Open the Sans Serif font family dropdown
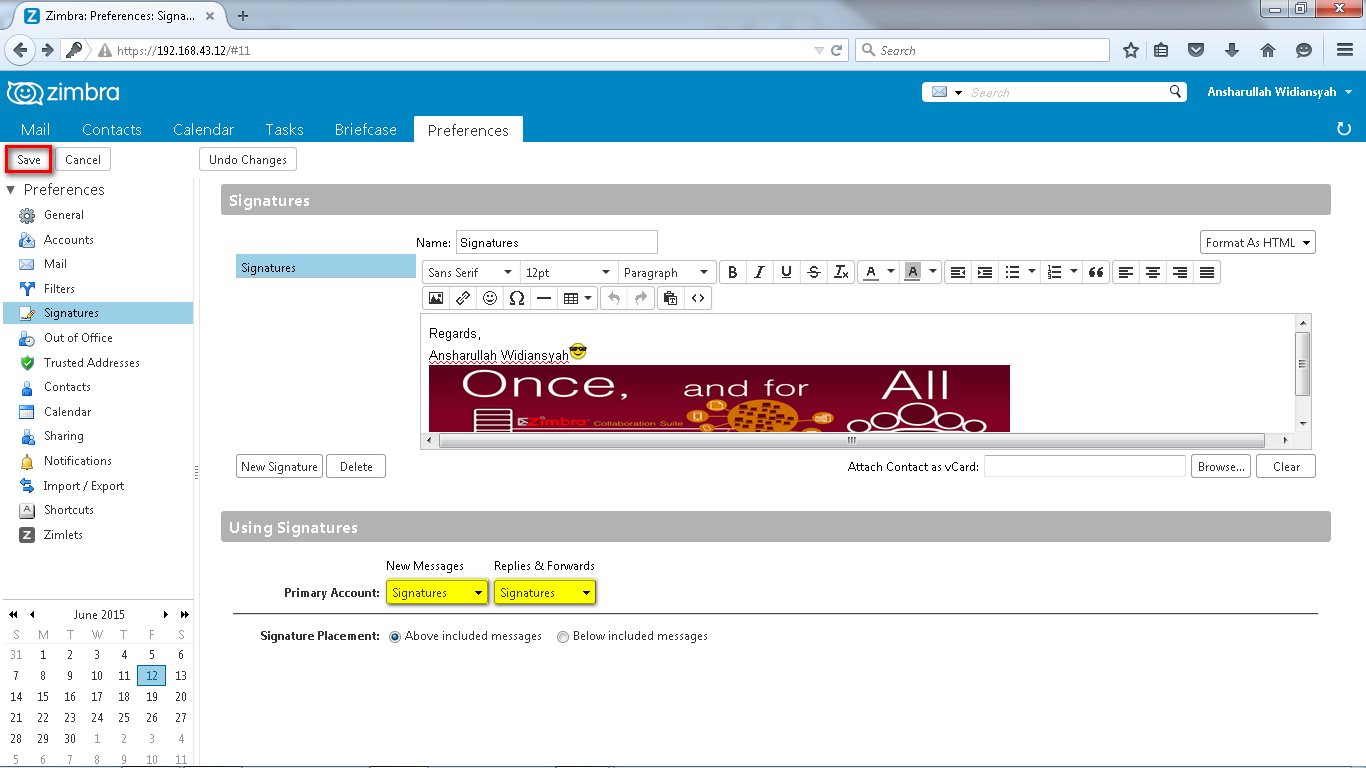Screen dimensions: 1366x768 (470, 272)
